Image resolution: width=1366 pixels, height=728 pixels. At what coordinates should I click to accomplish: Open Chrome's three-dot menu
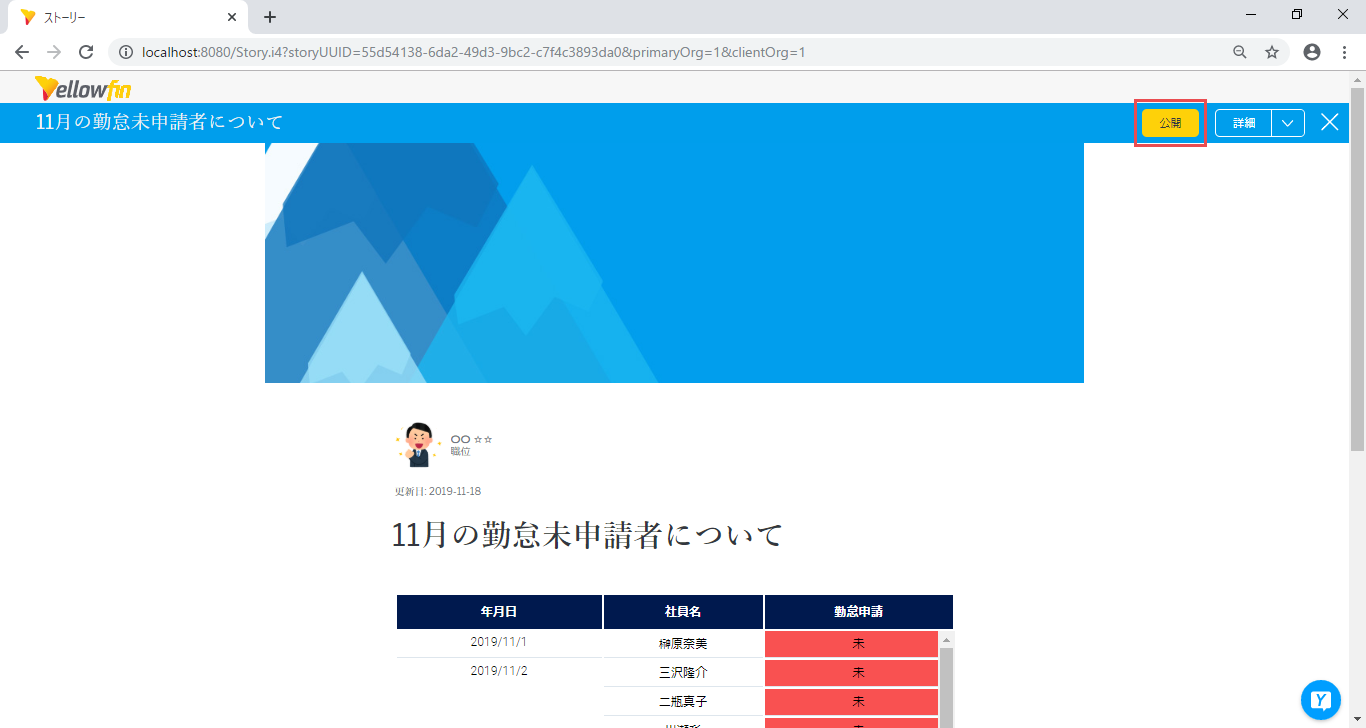tap(1344, 52)
